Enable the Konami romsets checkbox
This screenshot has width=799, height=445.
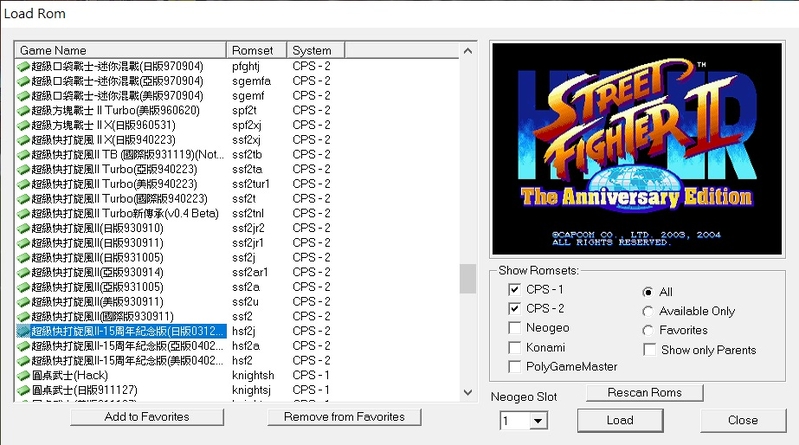coord(515,348)
